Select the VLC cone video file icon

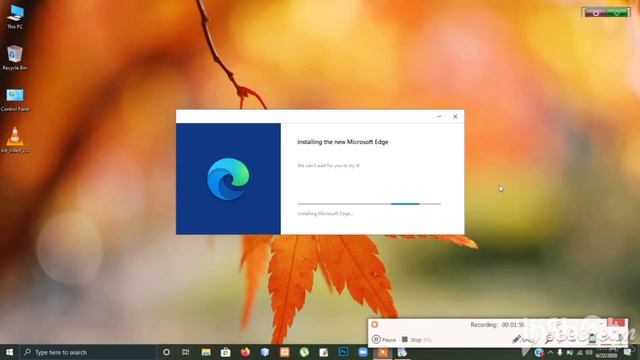tap(15, 140)
